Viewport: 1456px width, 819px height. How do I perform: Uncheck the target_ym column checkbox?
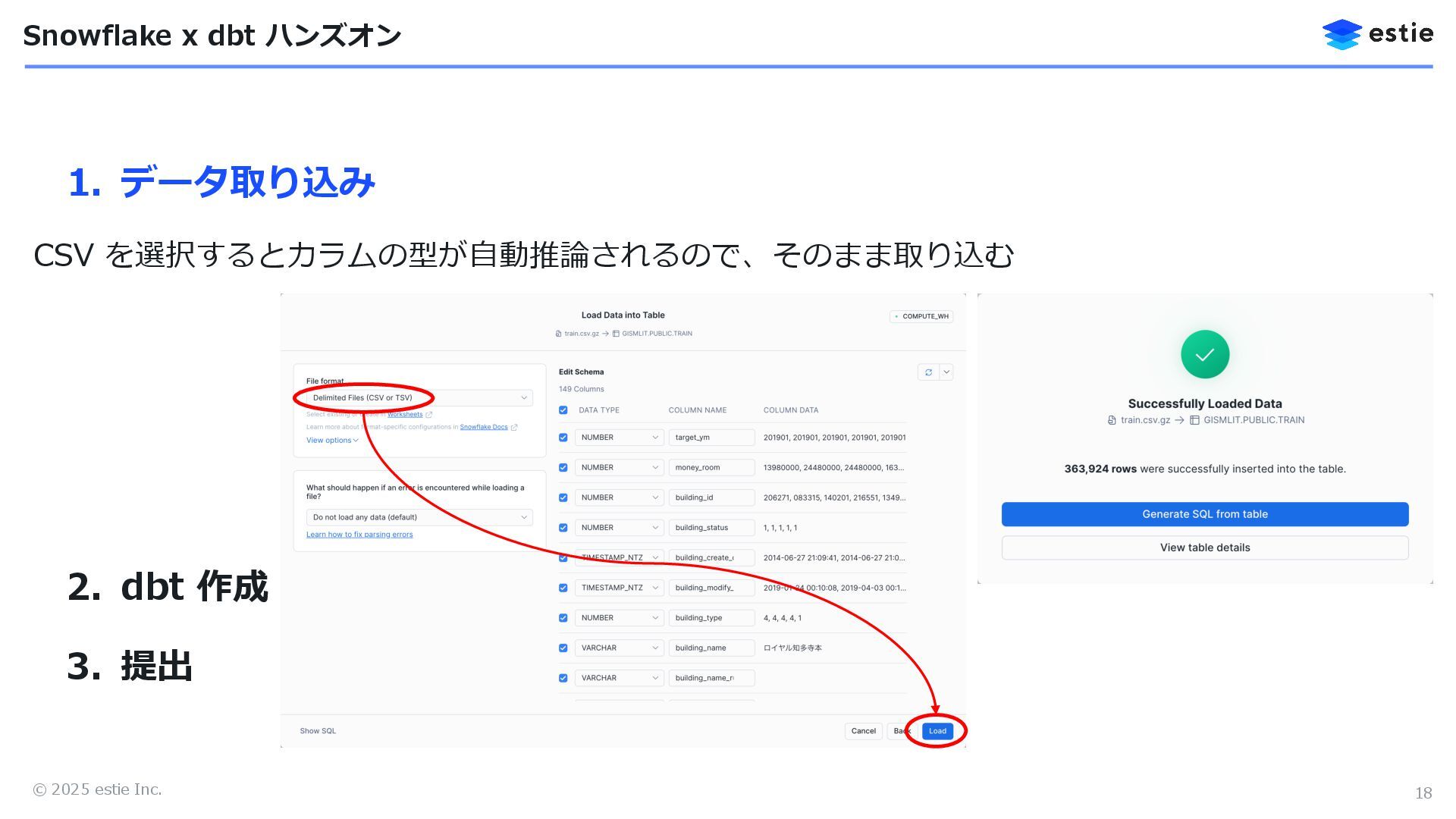(563, 438)
